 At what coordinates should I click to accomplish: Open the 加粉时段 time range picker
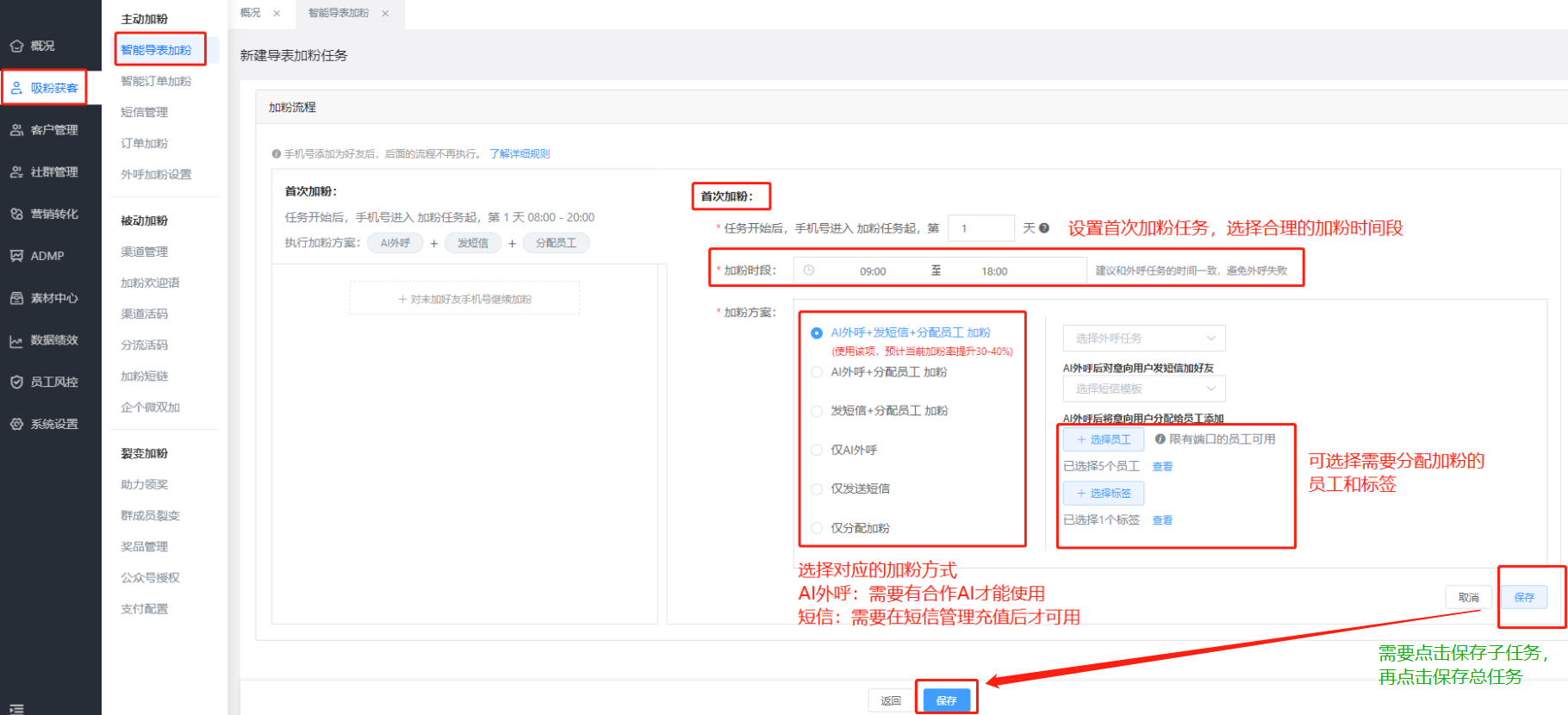[939, 271]
